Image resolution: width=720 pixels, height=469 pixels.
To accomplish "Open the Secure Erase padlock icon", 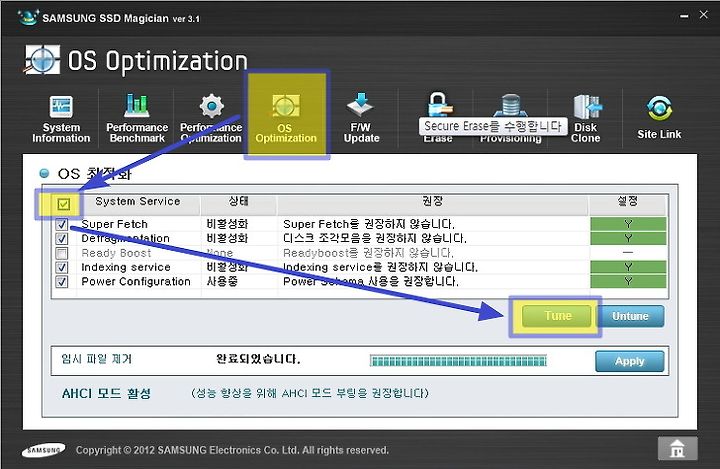I will click(x=439, y=104).
